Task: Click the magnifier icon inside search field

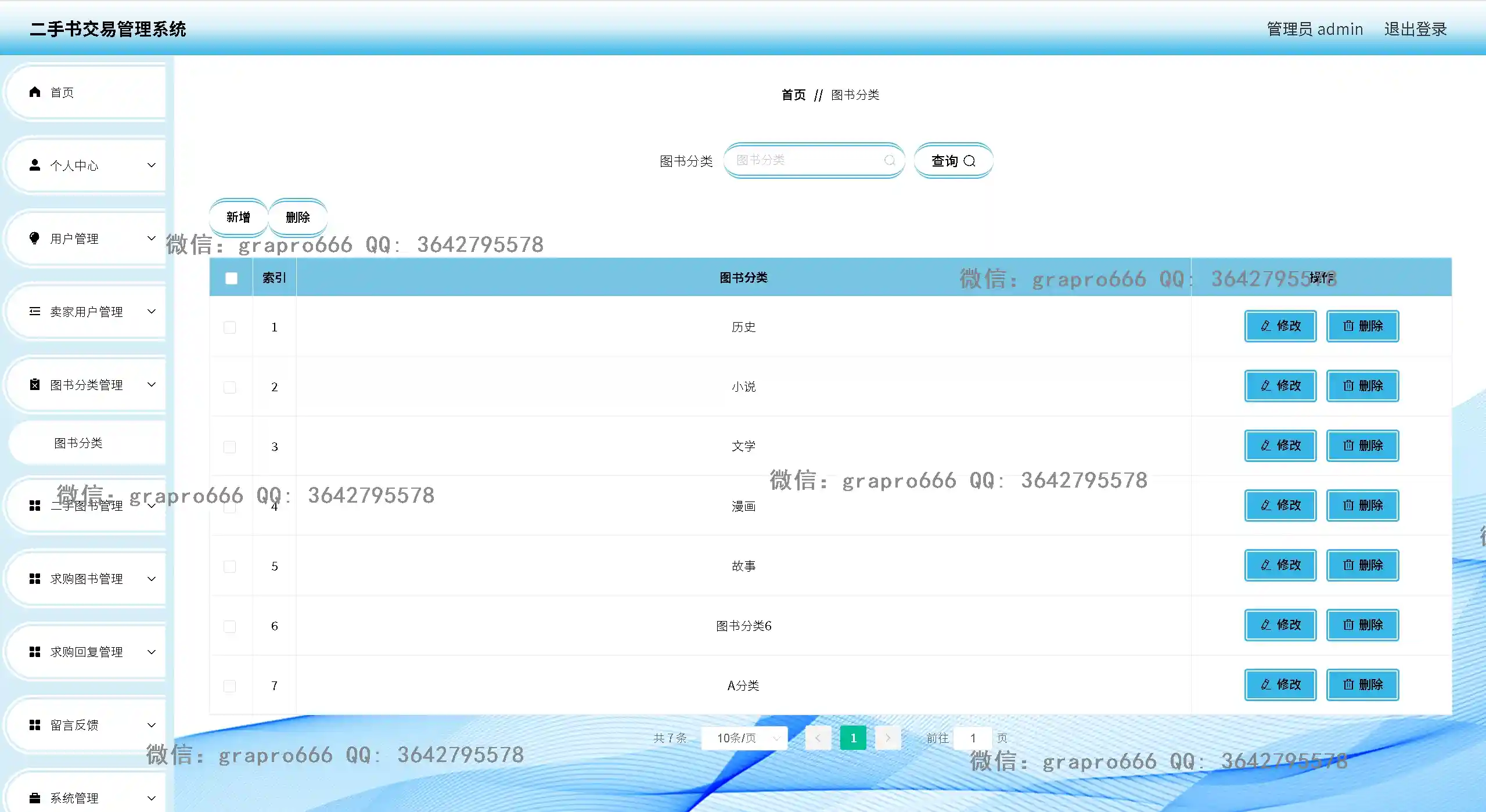Action: [889, 161]
